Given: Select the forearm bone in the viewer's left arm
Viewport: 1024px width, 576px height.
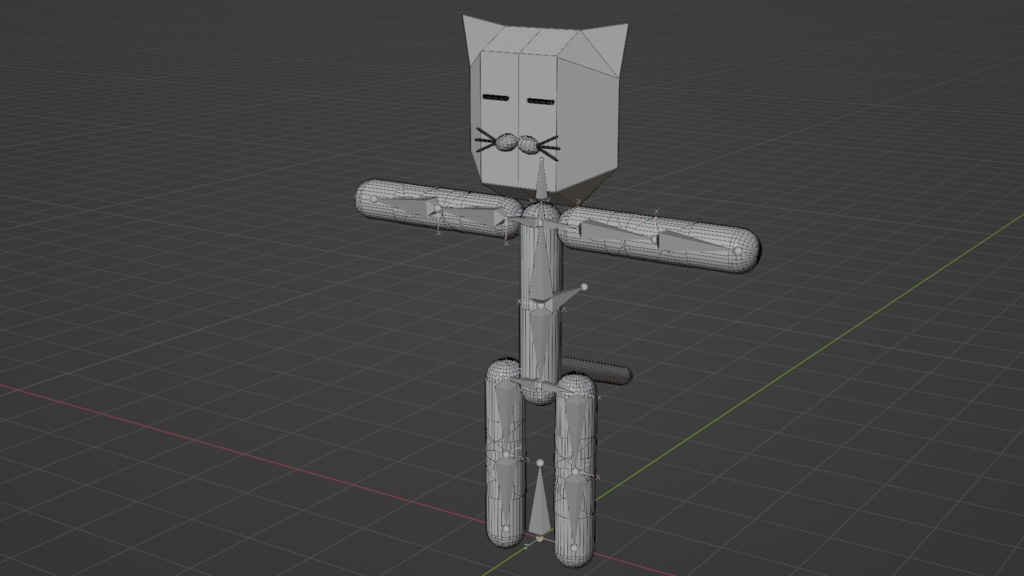Looking at the screenshot, I should tap(405, 204).
